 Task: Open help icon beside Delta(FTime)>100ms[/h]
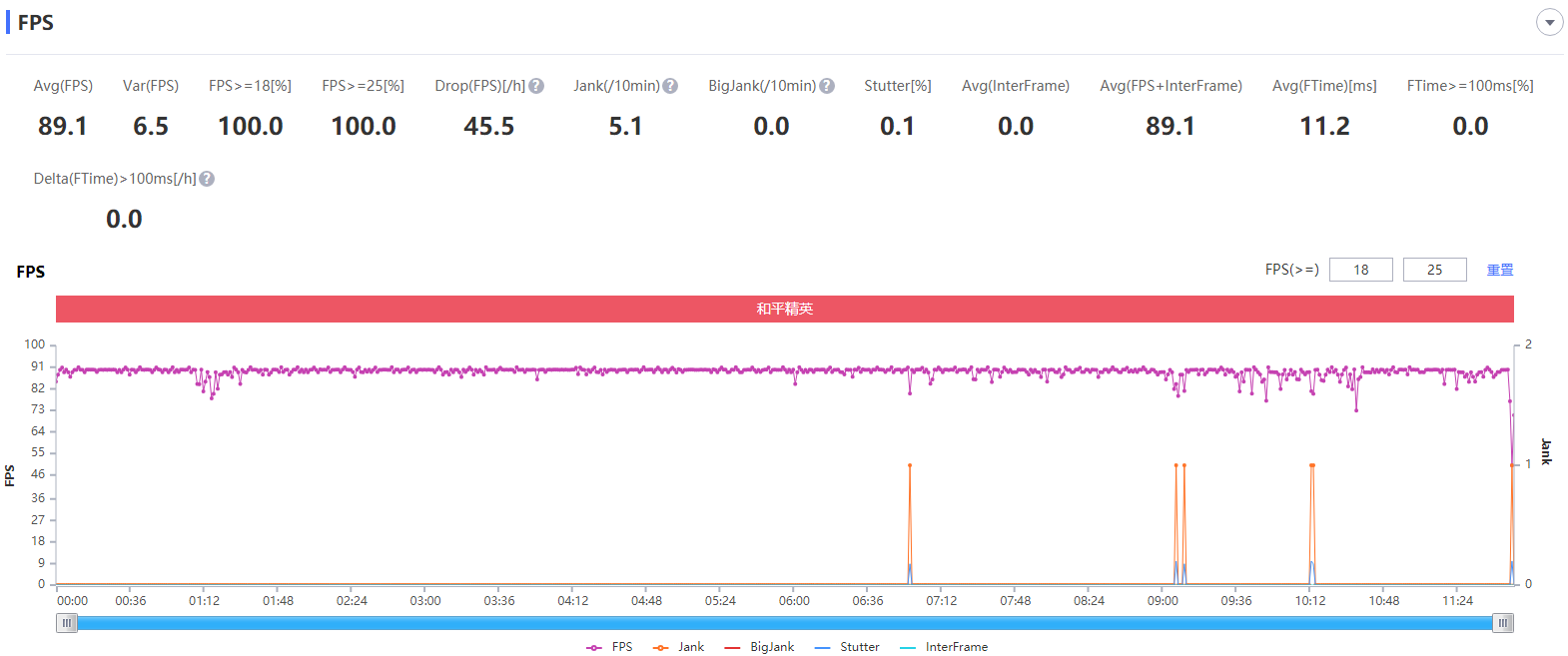coord(207,179)
